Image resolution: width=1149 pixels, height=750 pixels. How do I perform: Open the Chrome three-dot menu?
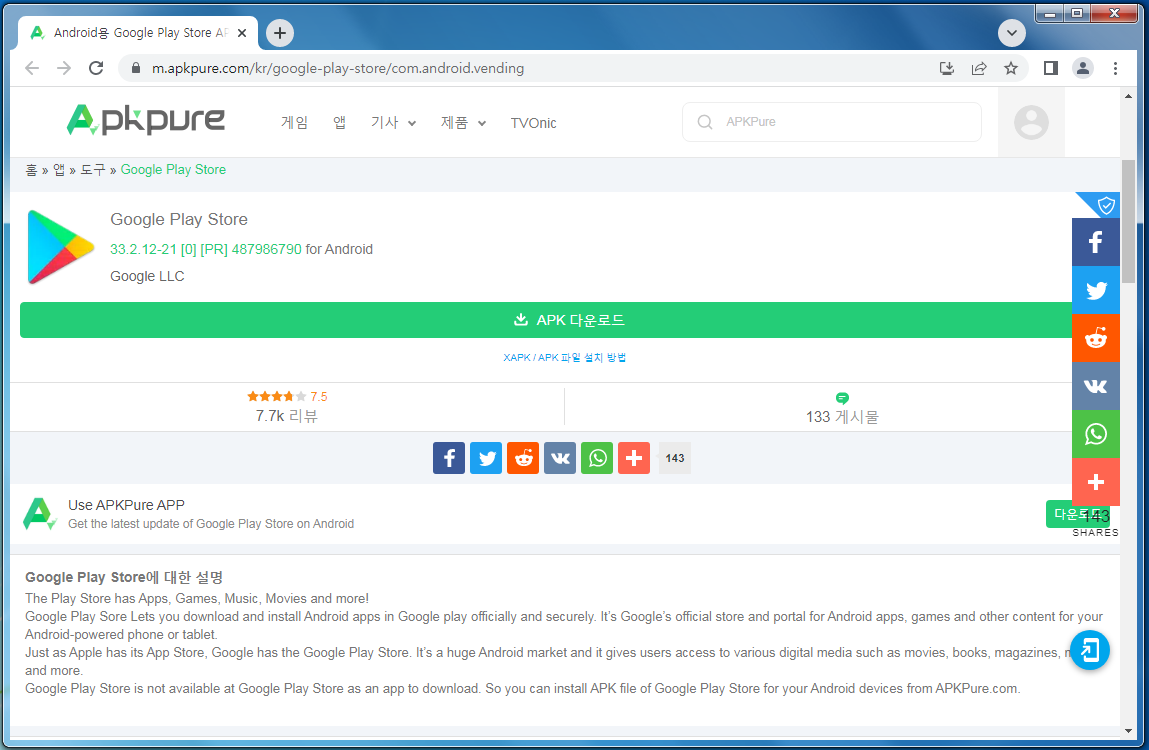click(x=1115, y=68)
